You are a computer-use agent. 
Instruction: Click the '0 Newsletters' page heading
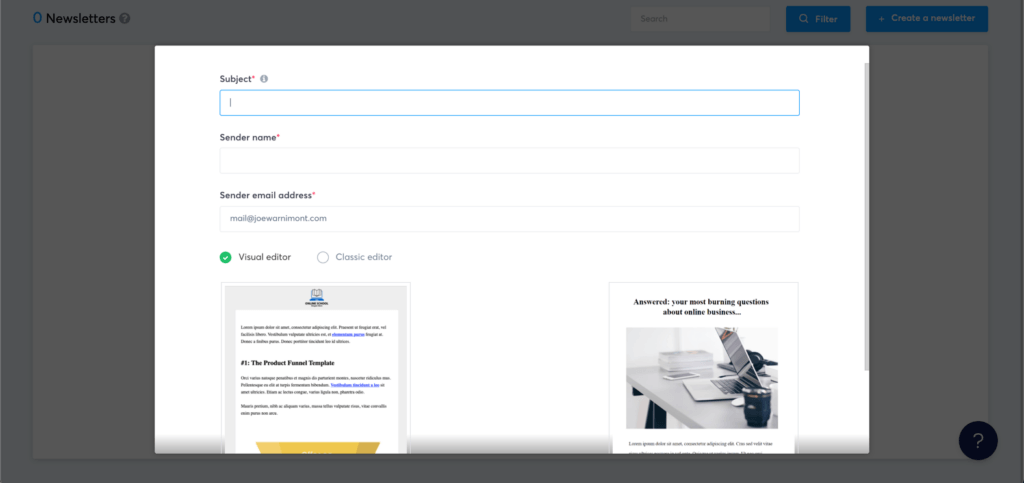point(74,19)
